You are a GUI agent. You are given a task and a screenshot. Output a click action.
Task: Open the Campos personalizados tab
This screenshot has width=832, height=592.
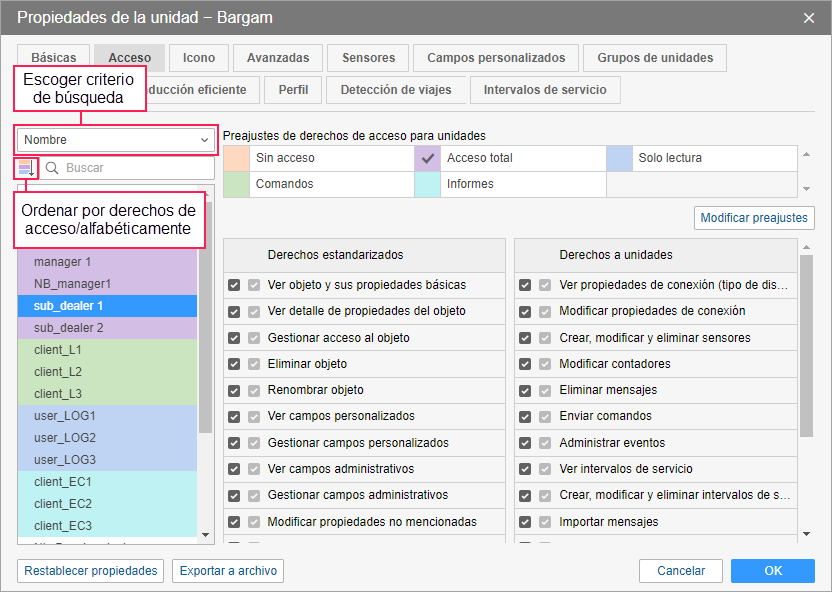(496, 58)
